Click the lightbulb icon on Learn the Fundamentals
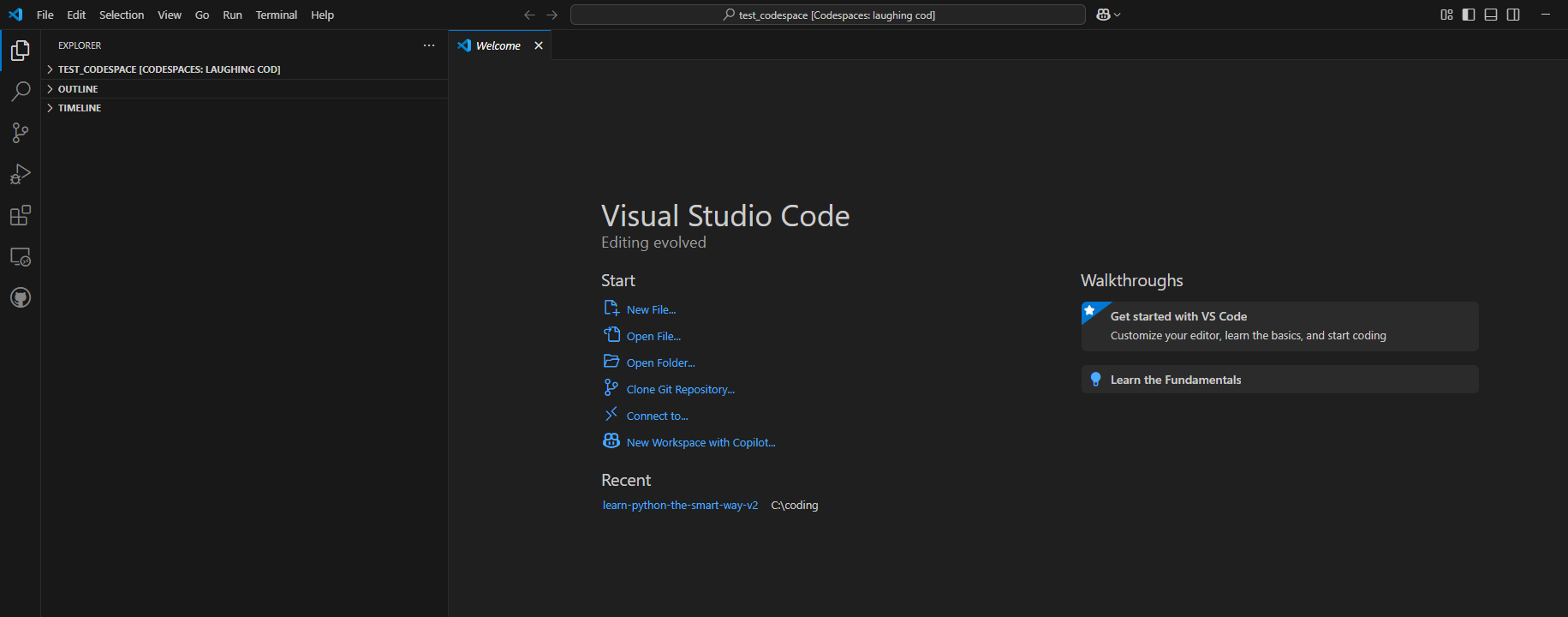This screenshot has height=617, width=1568. pos(1095,380)
